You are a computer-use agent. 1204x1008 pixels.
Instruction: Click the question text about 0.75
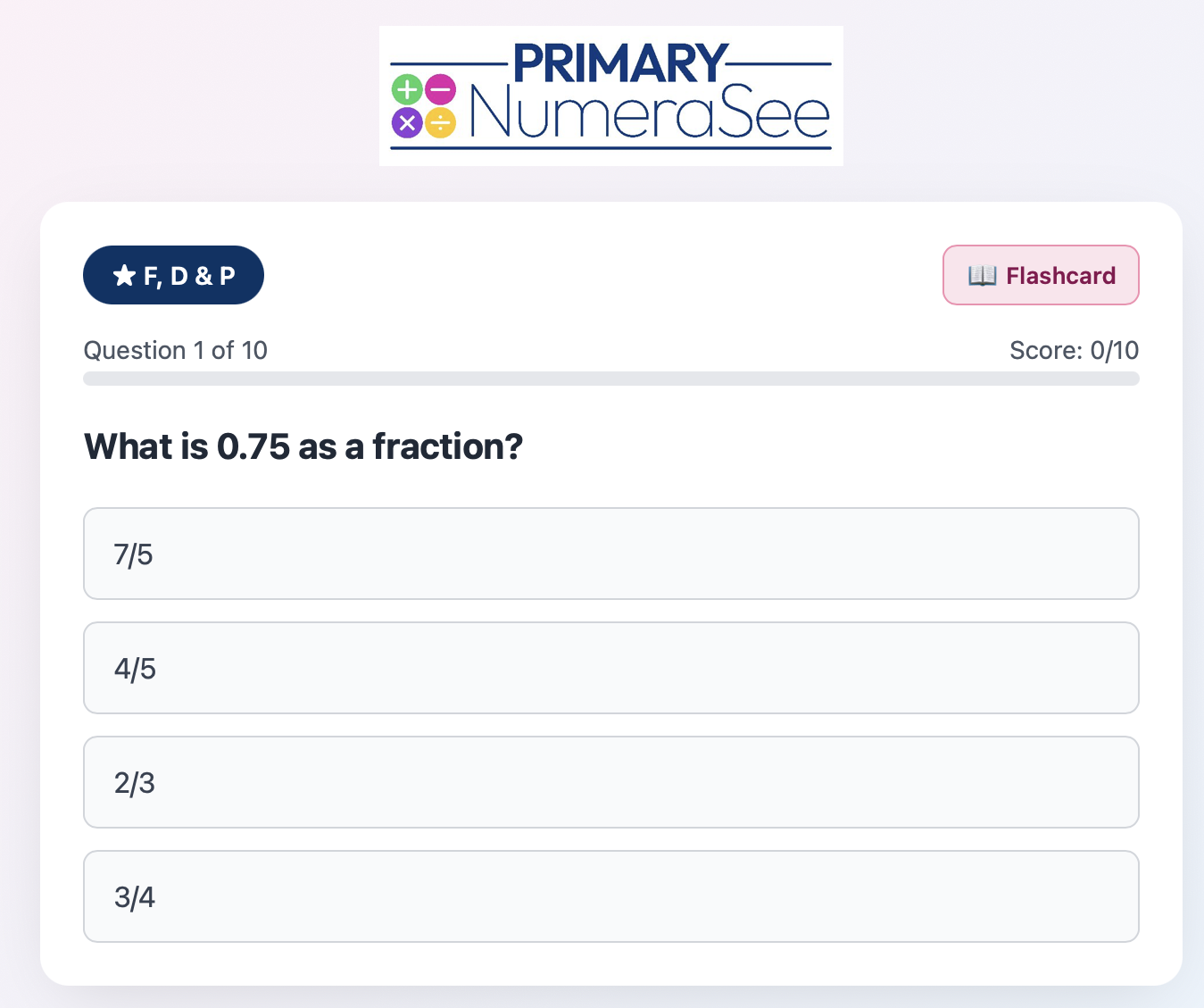[303, 446]
